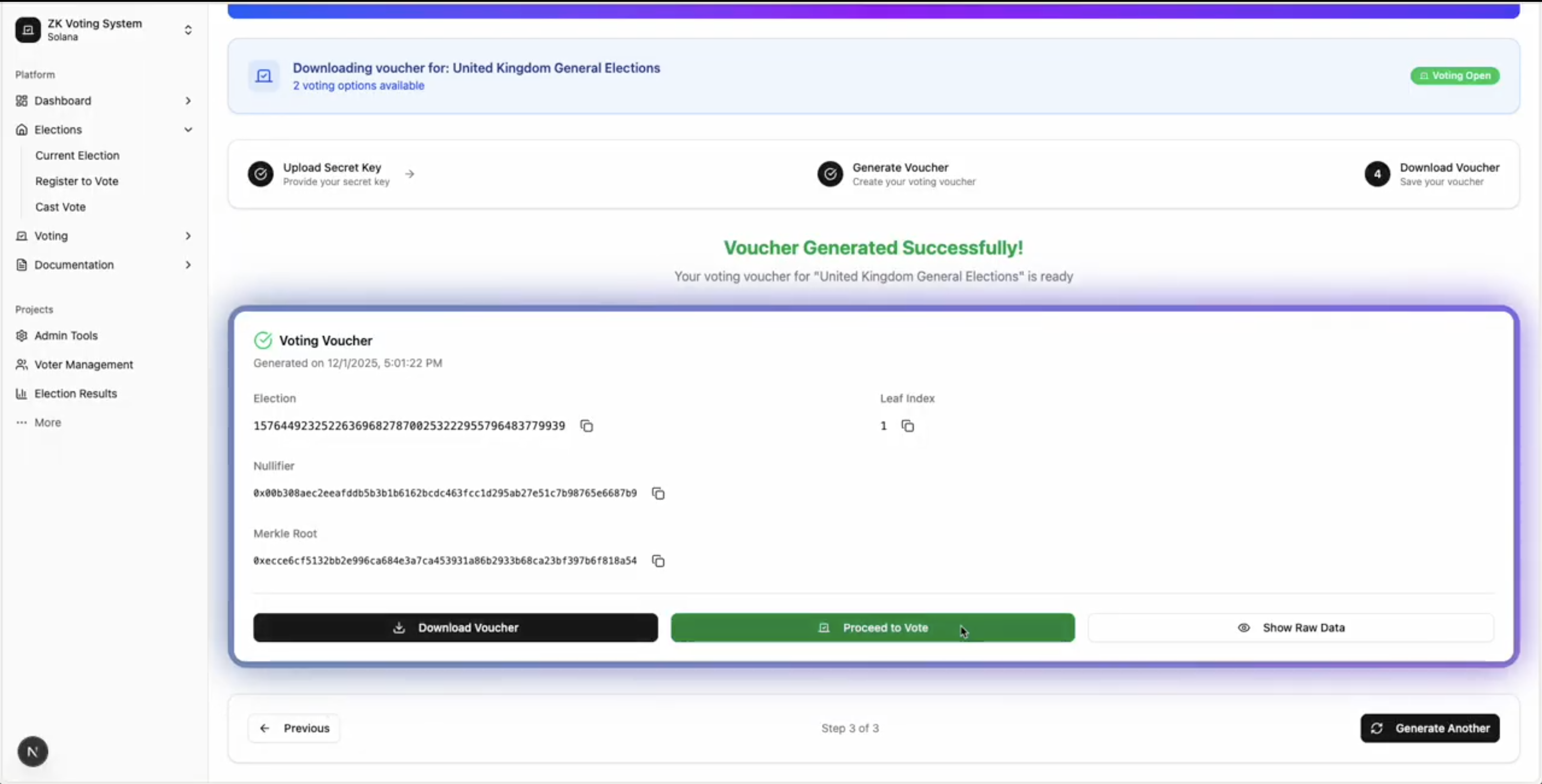
Task: Click the Upload Secret Key step checkmark
Action: (x=260, y=174)
